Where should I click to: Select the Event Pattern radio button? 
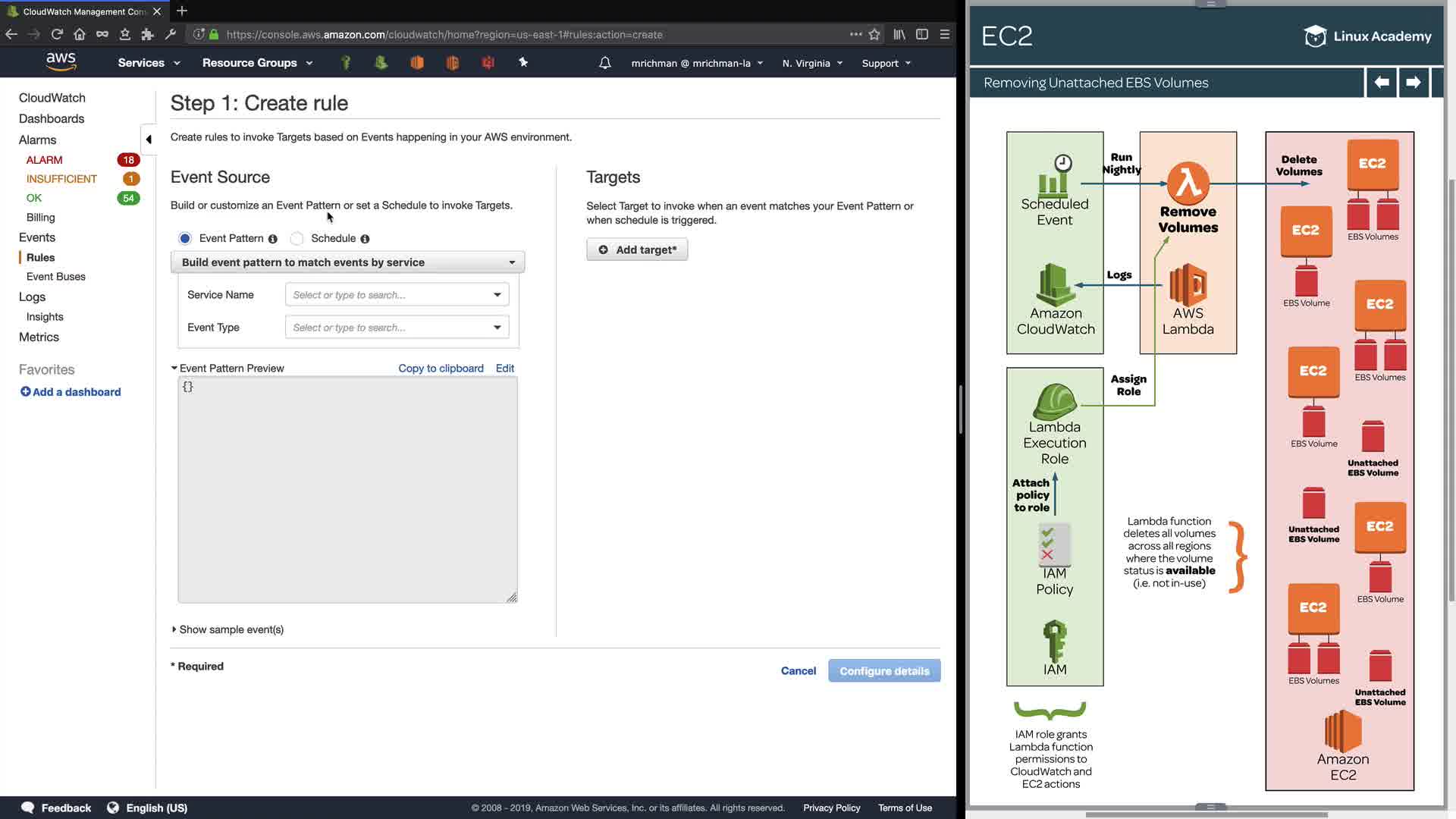click(185, 238)
